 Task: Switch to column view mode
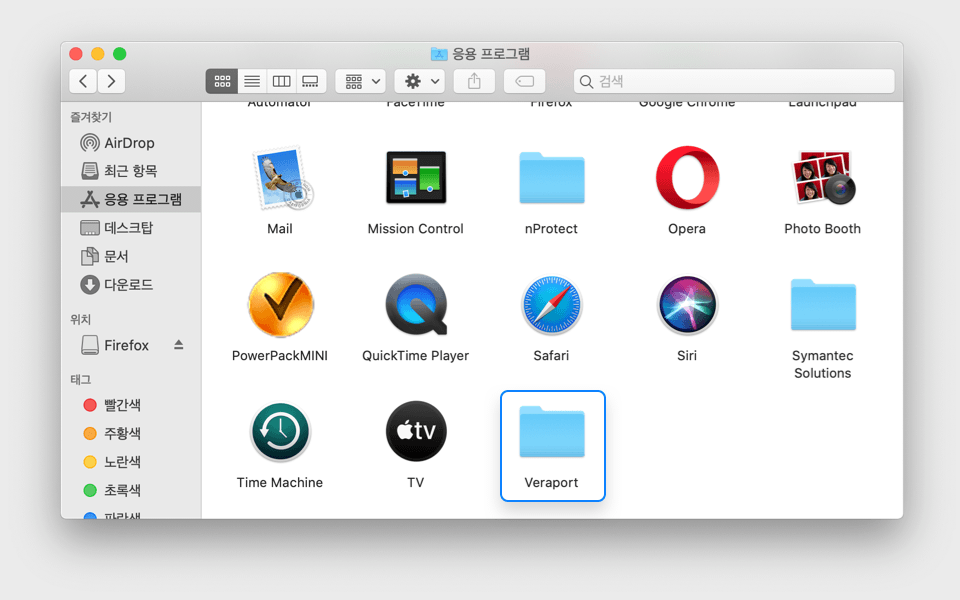tap(281, 81)
